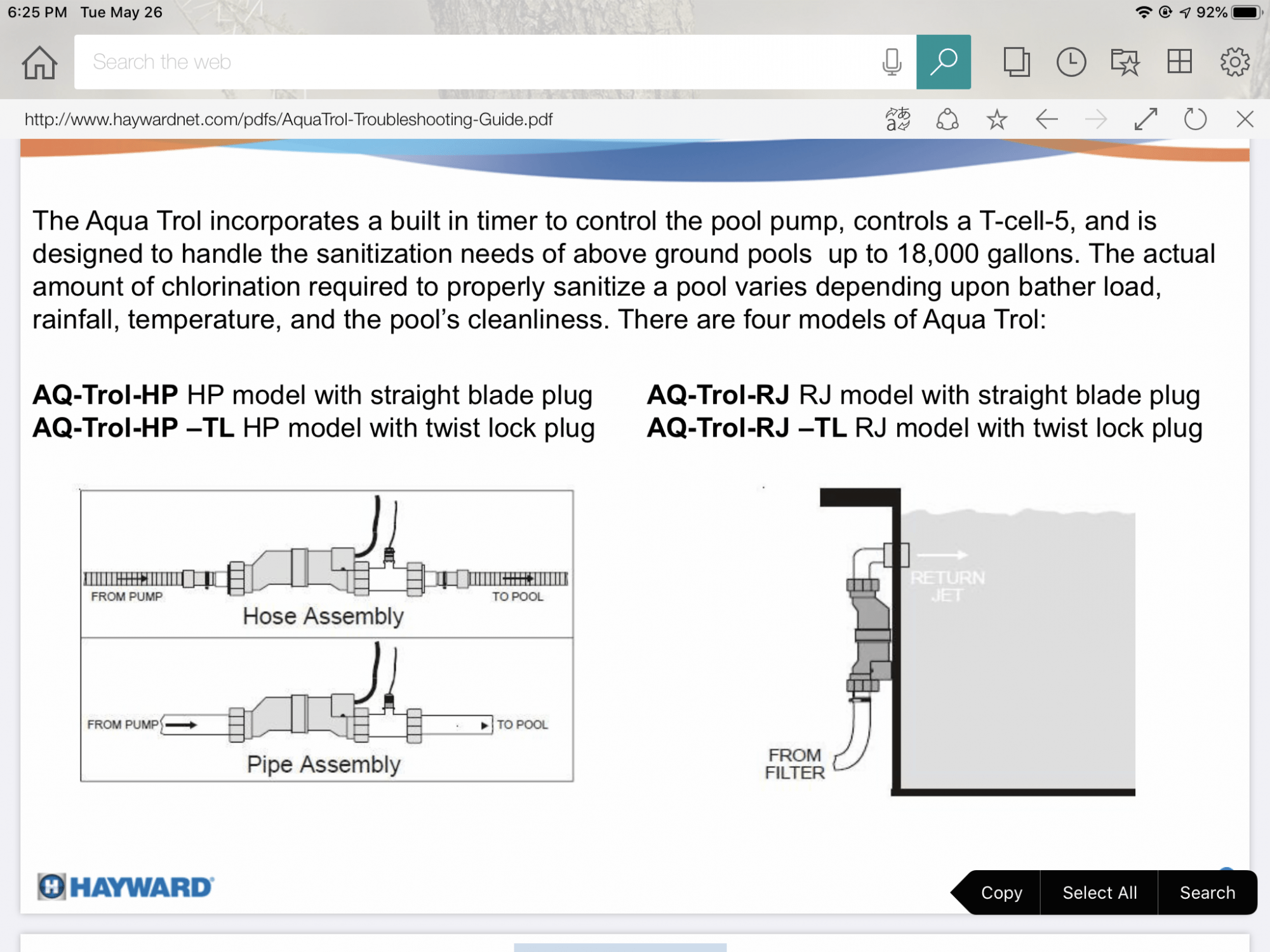Tap the Wi-Fi status icon
Viewport: 1270px width, 952px height.
click(x=1144, y=12)
